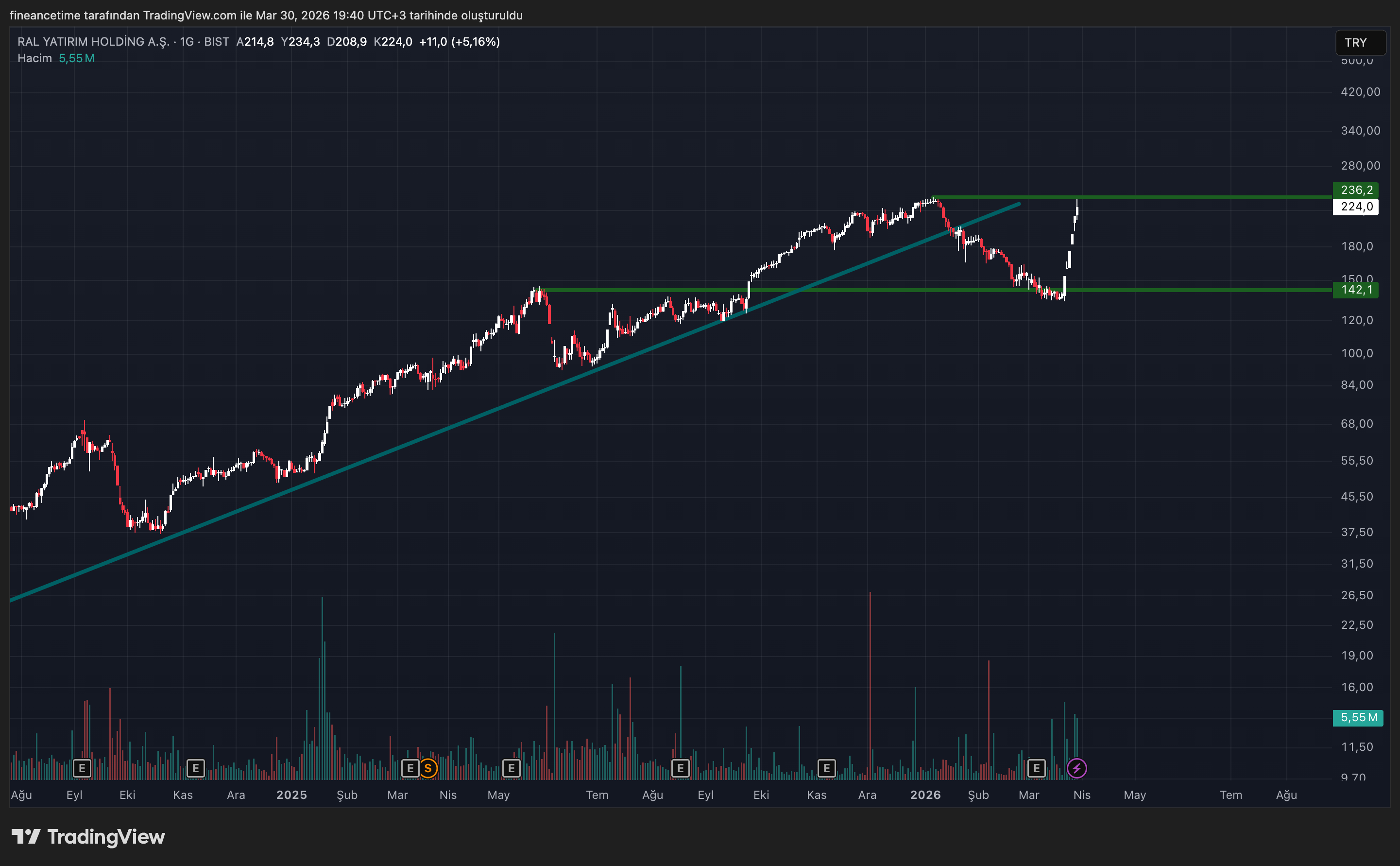Screen dimensions: 1400x866
Task: Select the green 236,2 resistance price label
Action: 1355,190
